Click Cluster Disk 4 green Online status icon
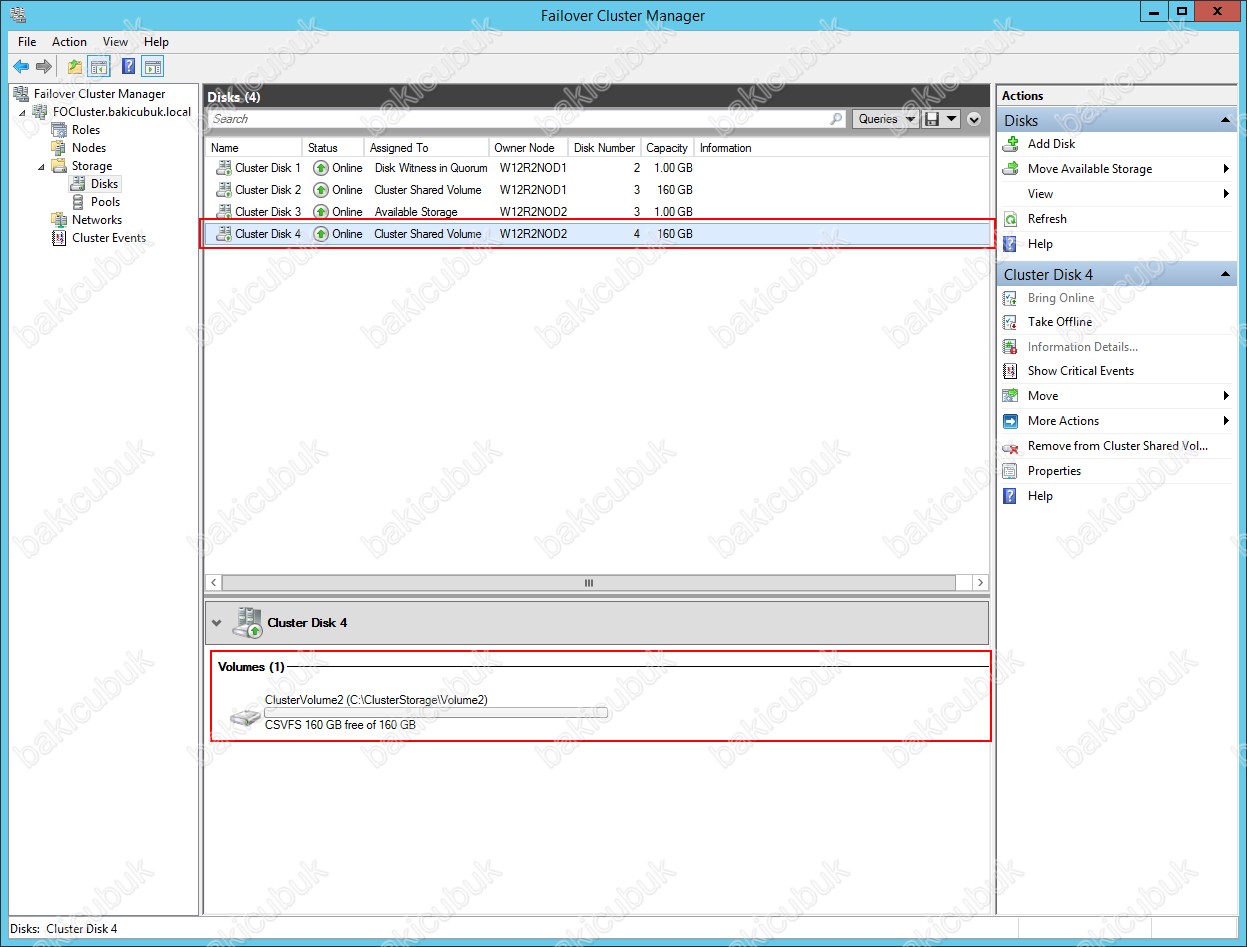 321,234
